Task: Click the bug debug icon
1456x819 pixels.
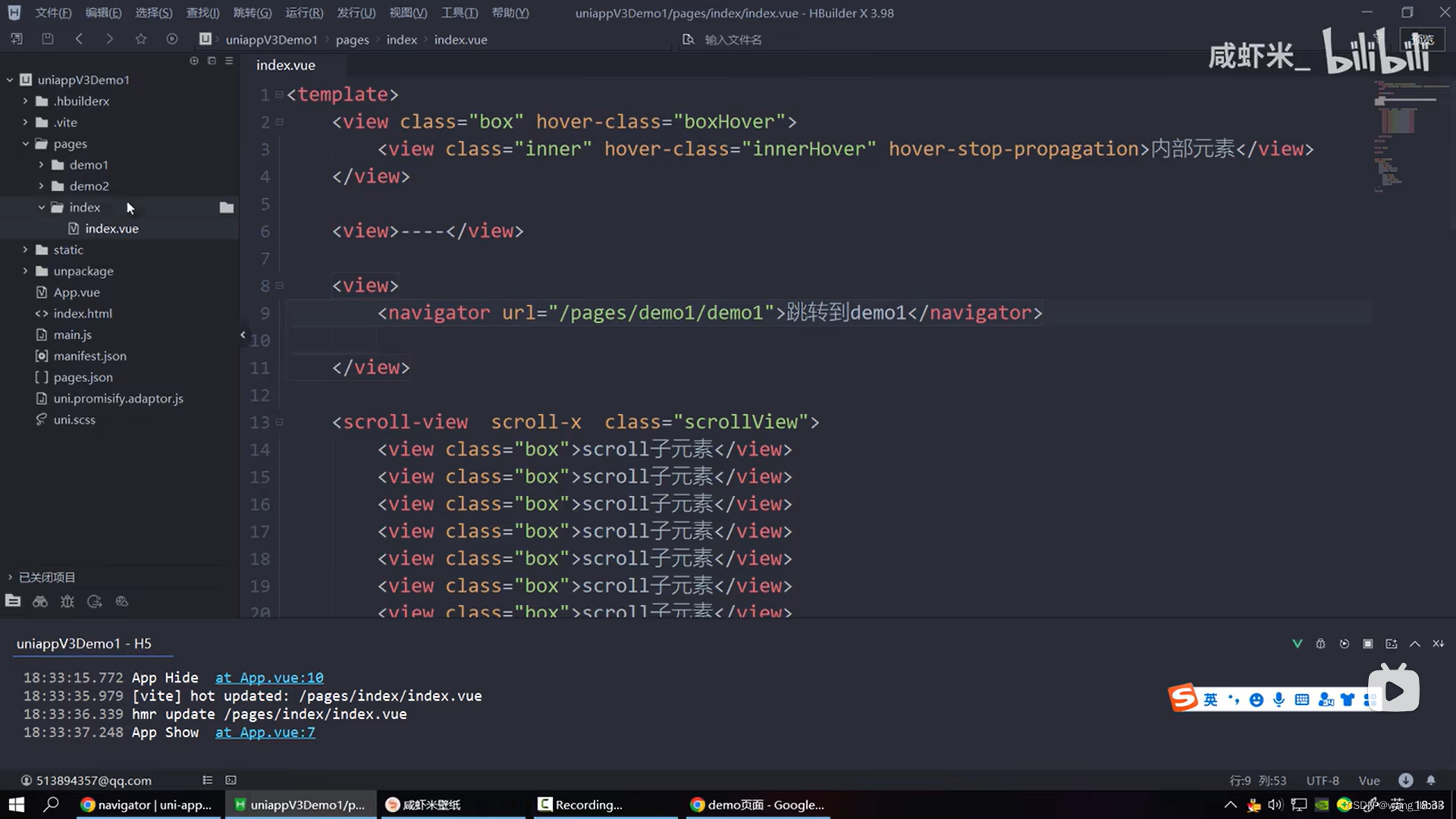Action: tap(67, 601)
